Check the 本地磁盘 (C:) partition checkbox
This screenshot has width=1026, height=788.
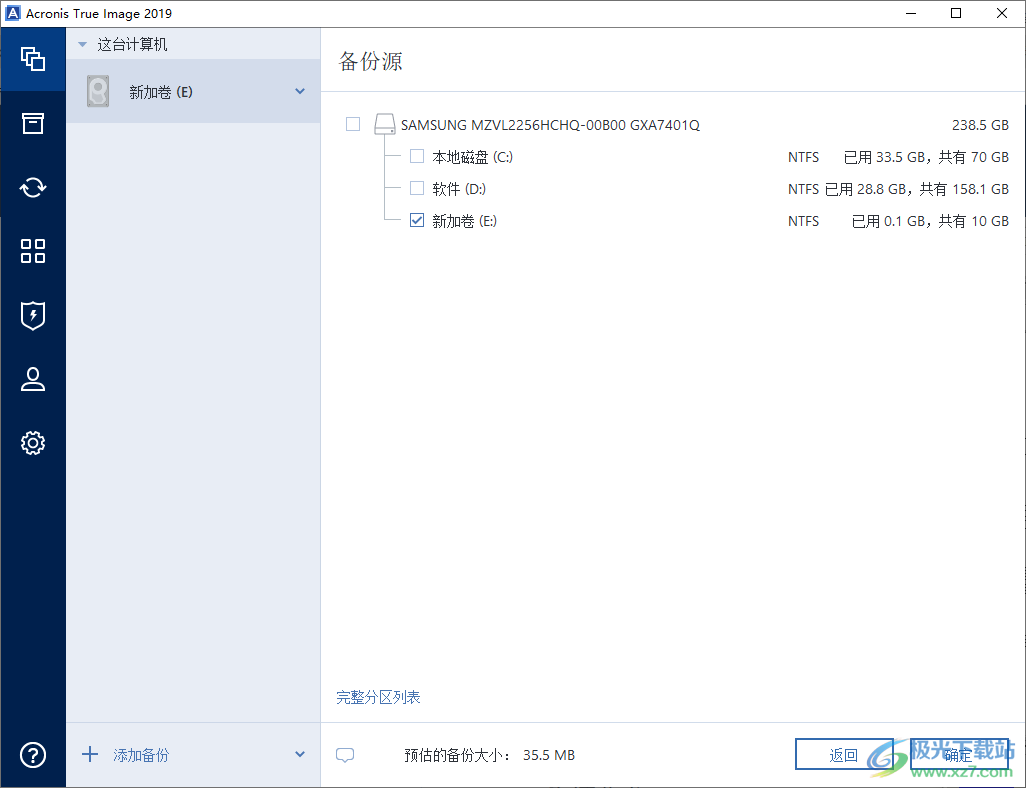pyautogui.click(x=417, y=156)
